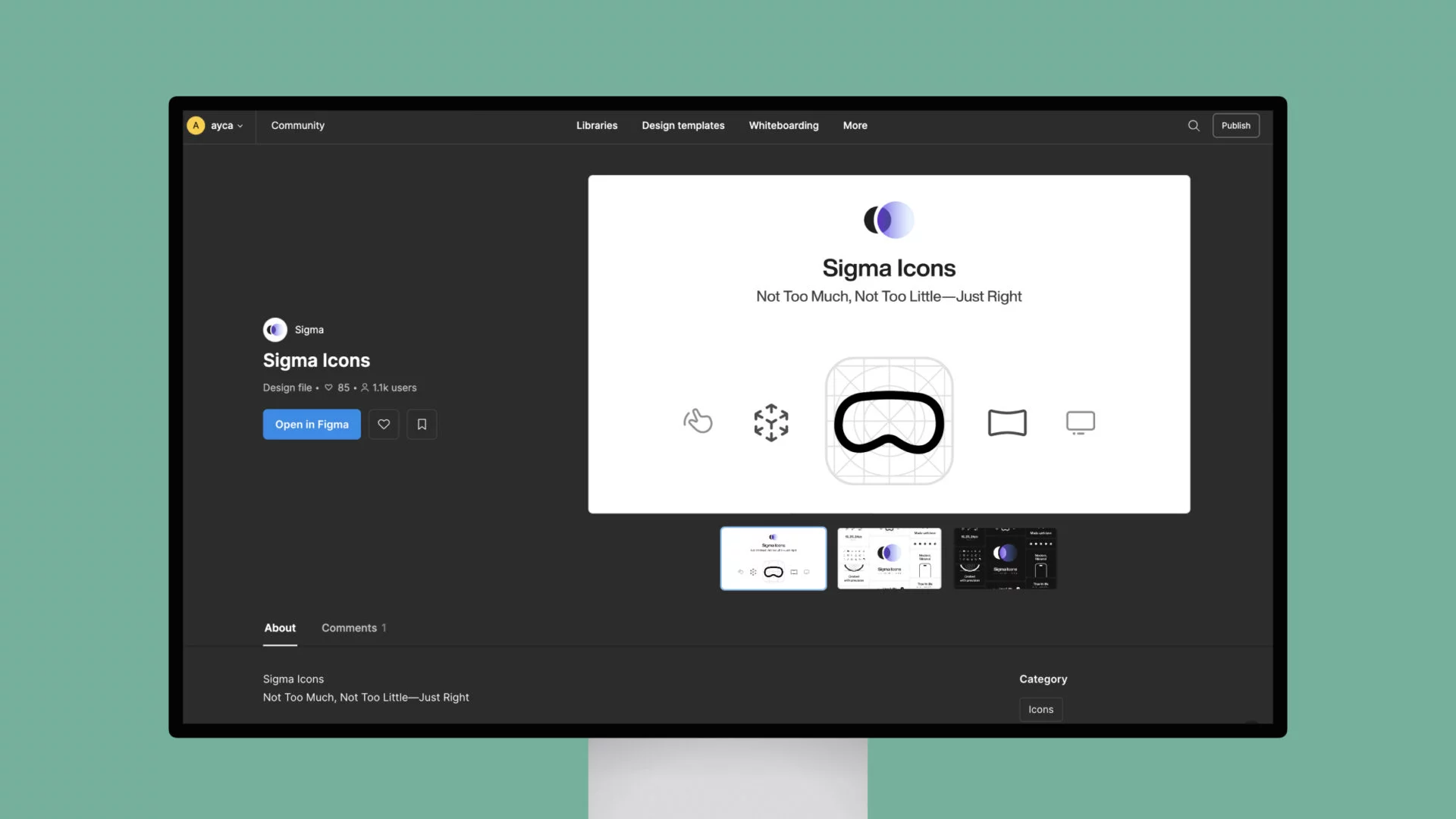Click the VR headset icon in preview

coord(889,420)
